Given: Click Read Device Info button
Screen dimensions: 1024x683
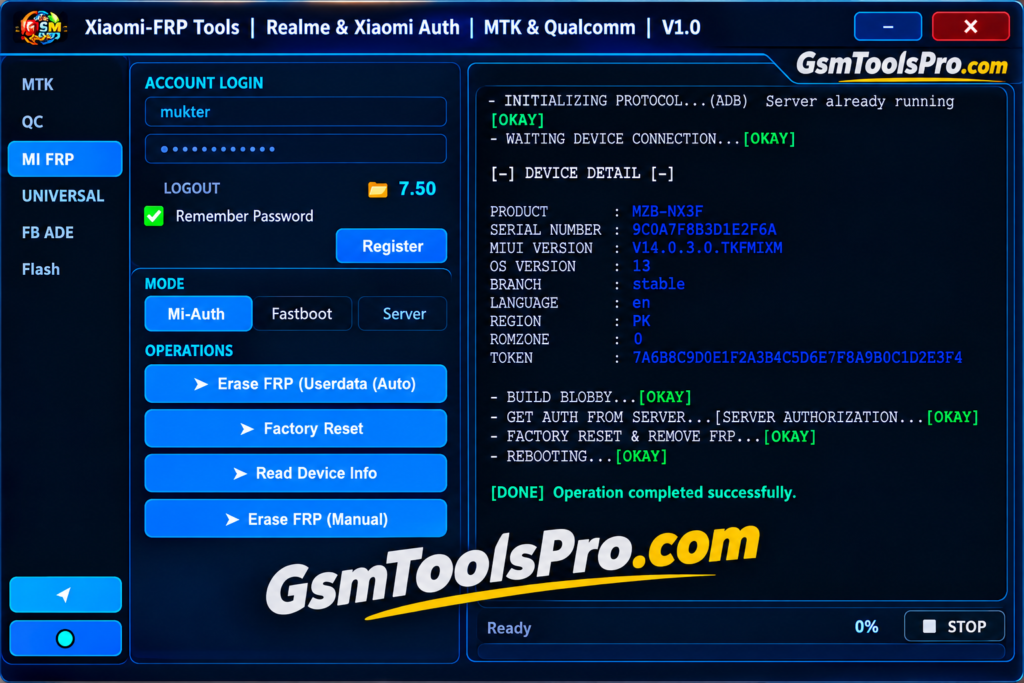Looking at the screenshot, I should pyautogui.click(x=296, y=473).
